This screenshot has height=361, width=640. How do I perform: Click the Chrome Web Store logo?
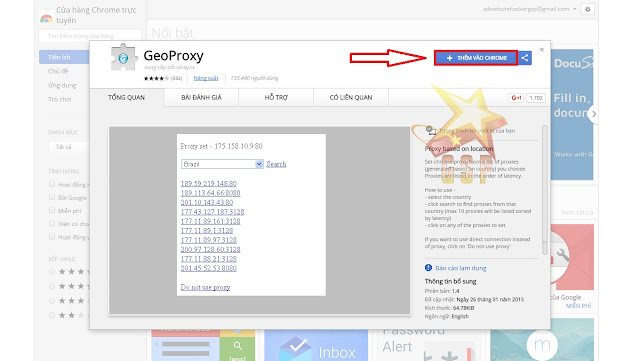click(x=46, y=18)
